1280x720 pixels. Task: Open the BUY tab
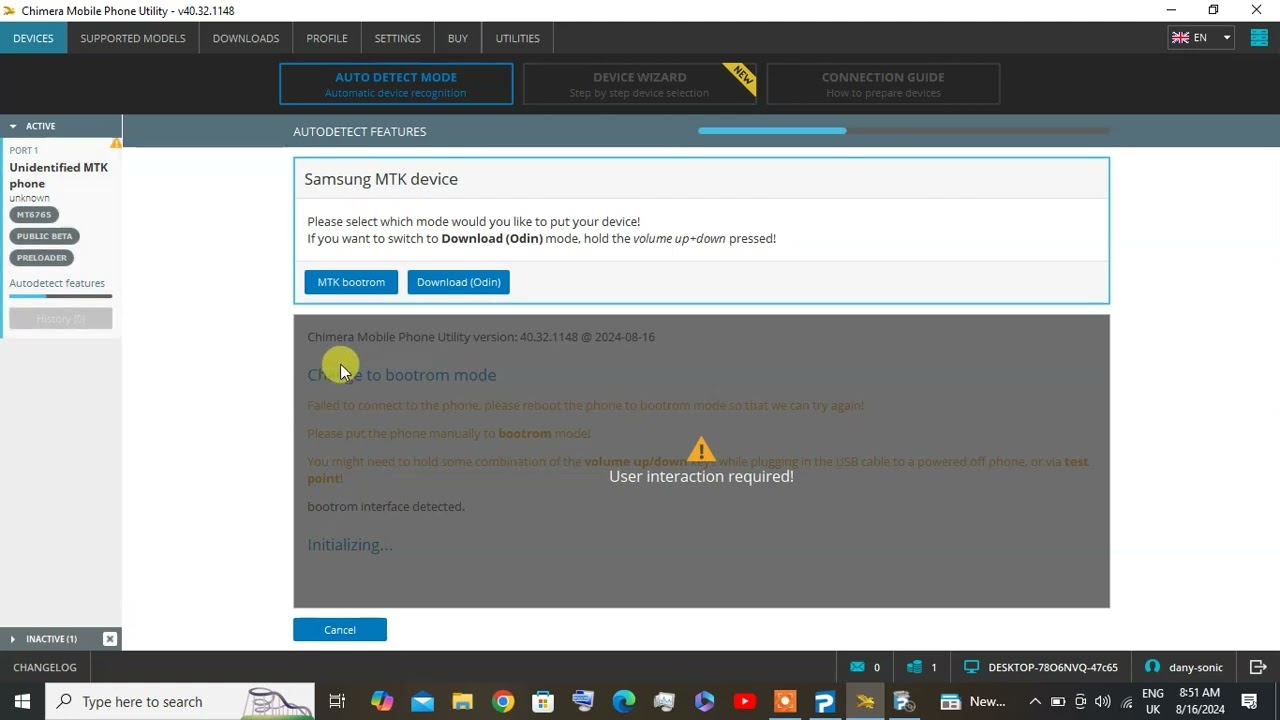[x=458, y=38]
